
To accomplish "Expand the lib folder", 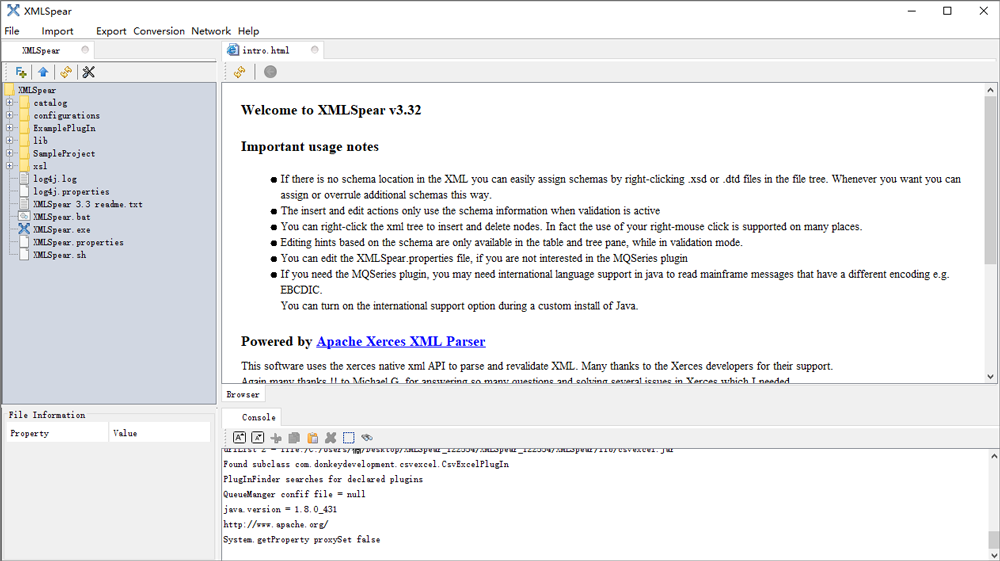I will tap(10, 140).
